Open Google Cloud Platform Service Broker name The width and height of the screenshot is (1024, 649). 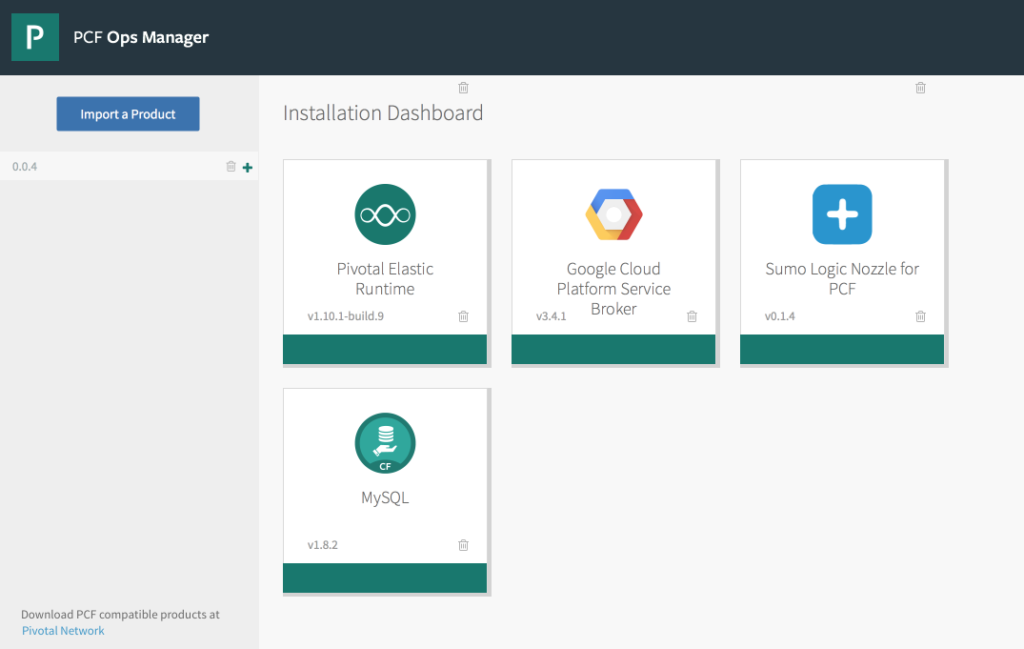click(x=614, y=289)
